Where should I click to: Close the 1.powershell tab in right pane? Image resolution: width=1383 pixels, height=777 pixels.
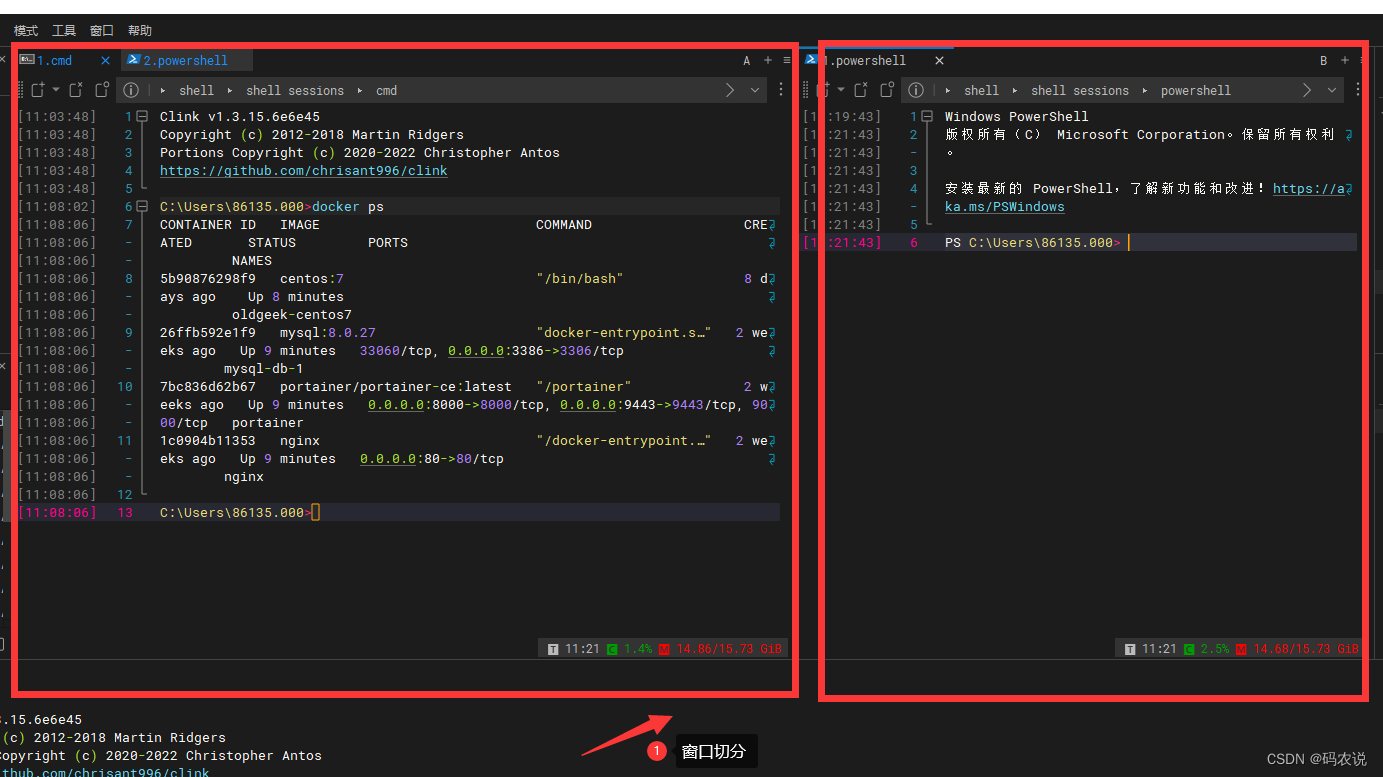pyautogui.click(x=939, y=61)
